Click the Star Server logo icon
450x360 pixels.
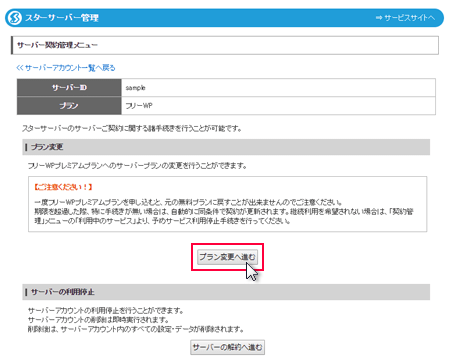click(15, 18)
